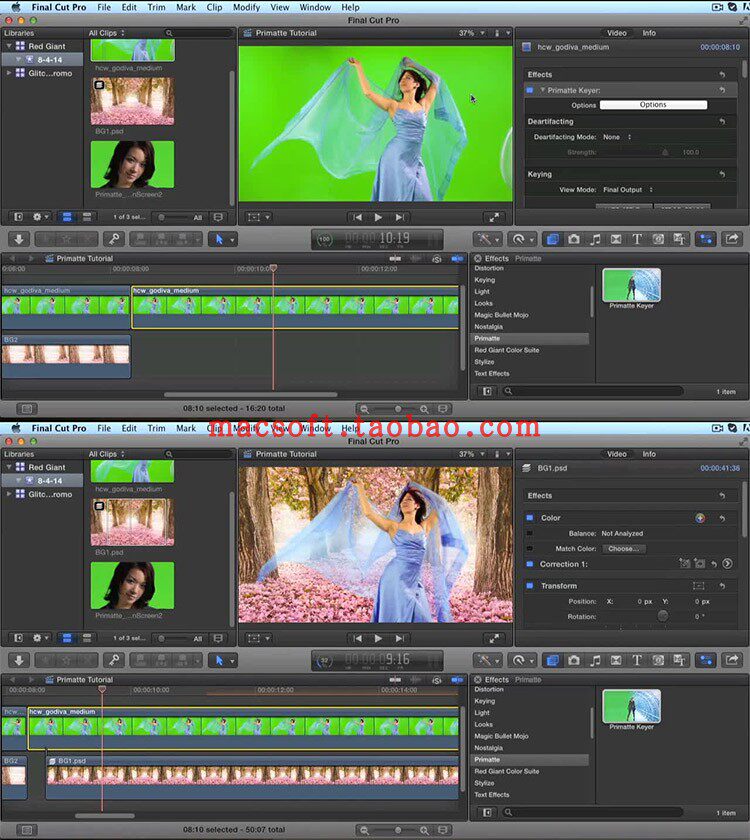Switch browser to list view in green-screen viewer window
Image resolution: width=750 pixels, height=840 pixels.
(x=87, y=217)
